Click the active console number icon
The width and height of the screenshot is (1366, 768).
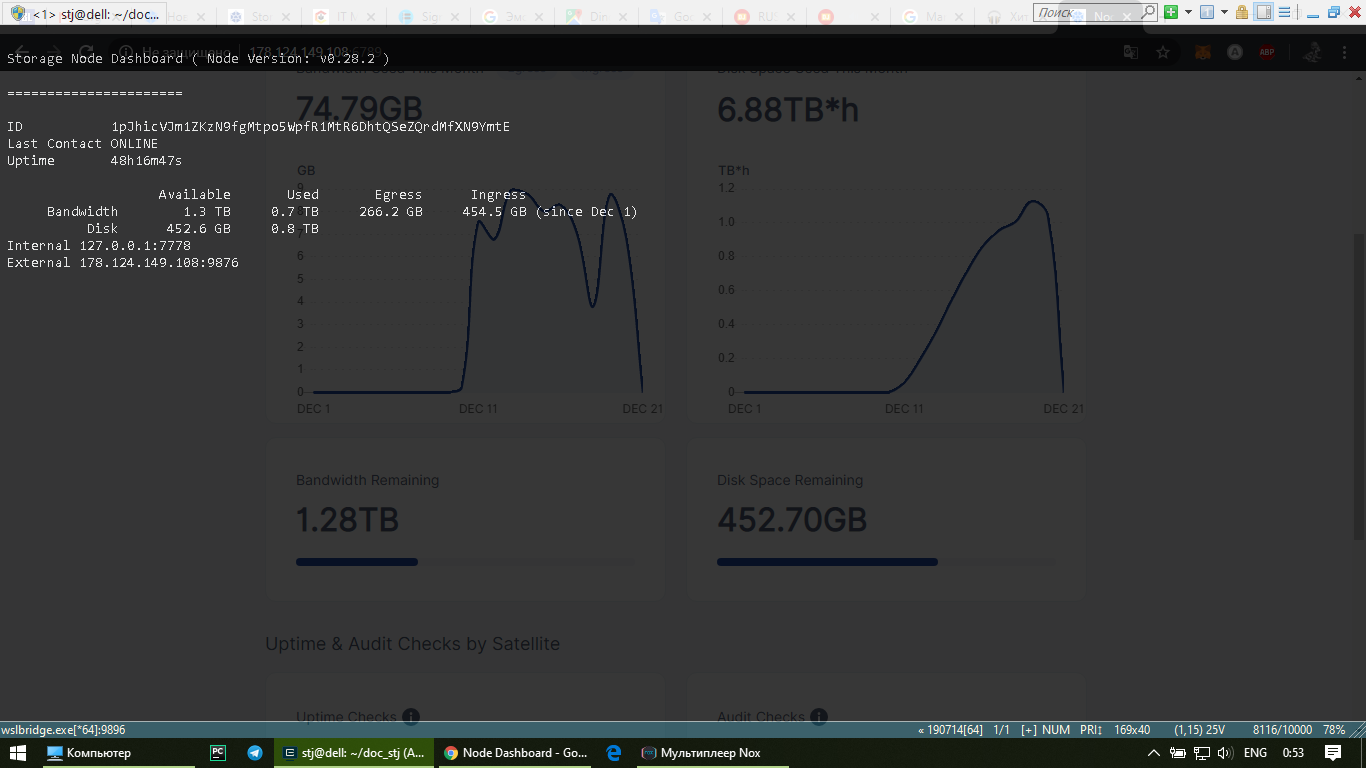1207,12
